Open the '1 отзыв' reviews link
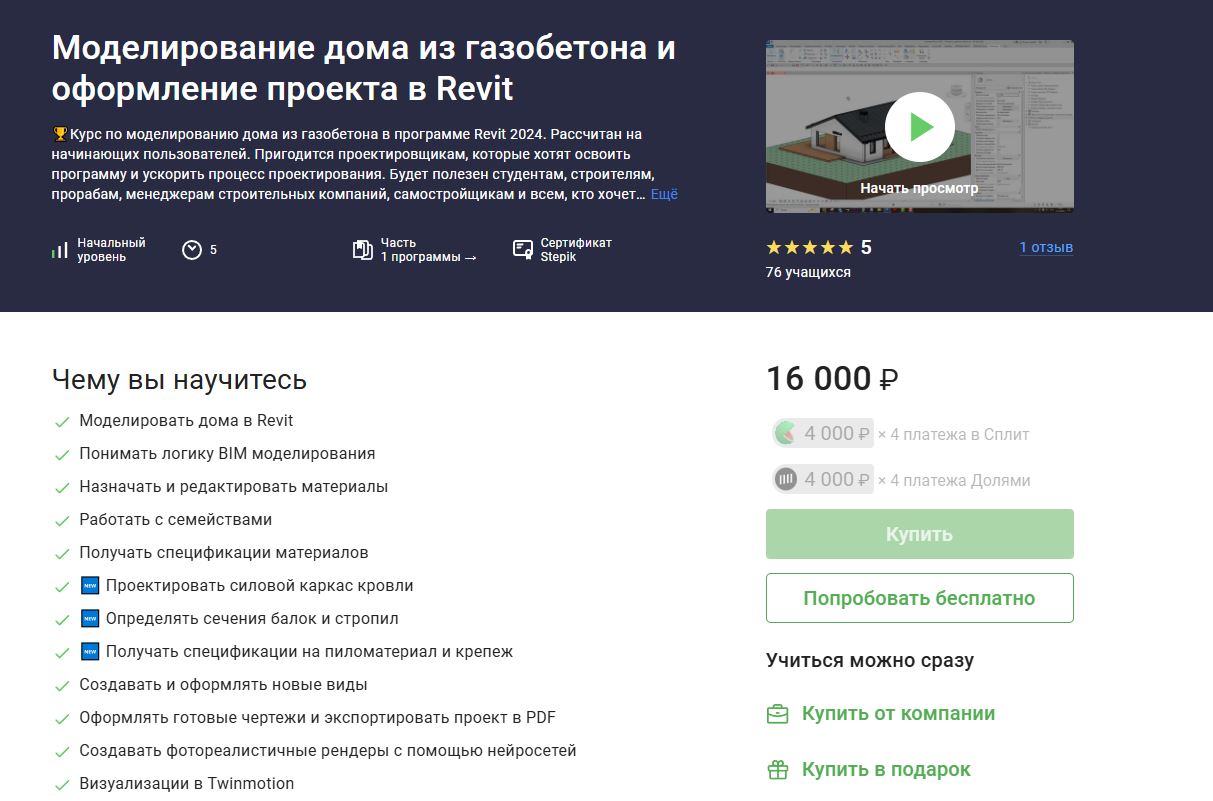This screenshot has height=801, width=1213. (1045, 247)
